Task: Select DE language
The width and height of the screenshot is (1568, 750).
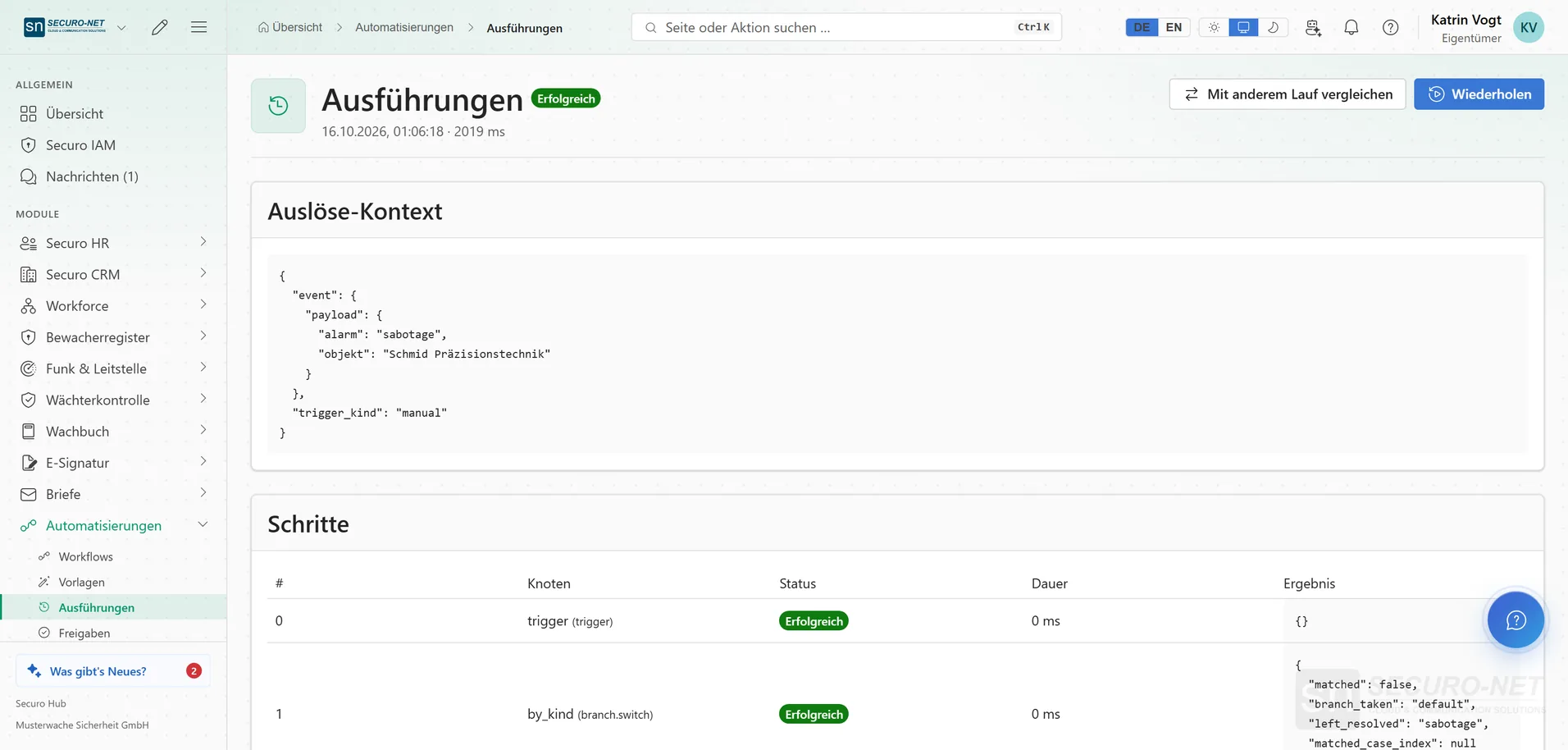Action: pos(1142,27)
